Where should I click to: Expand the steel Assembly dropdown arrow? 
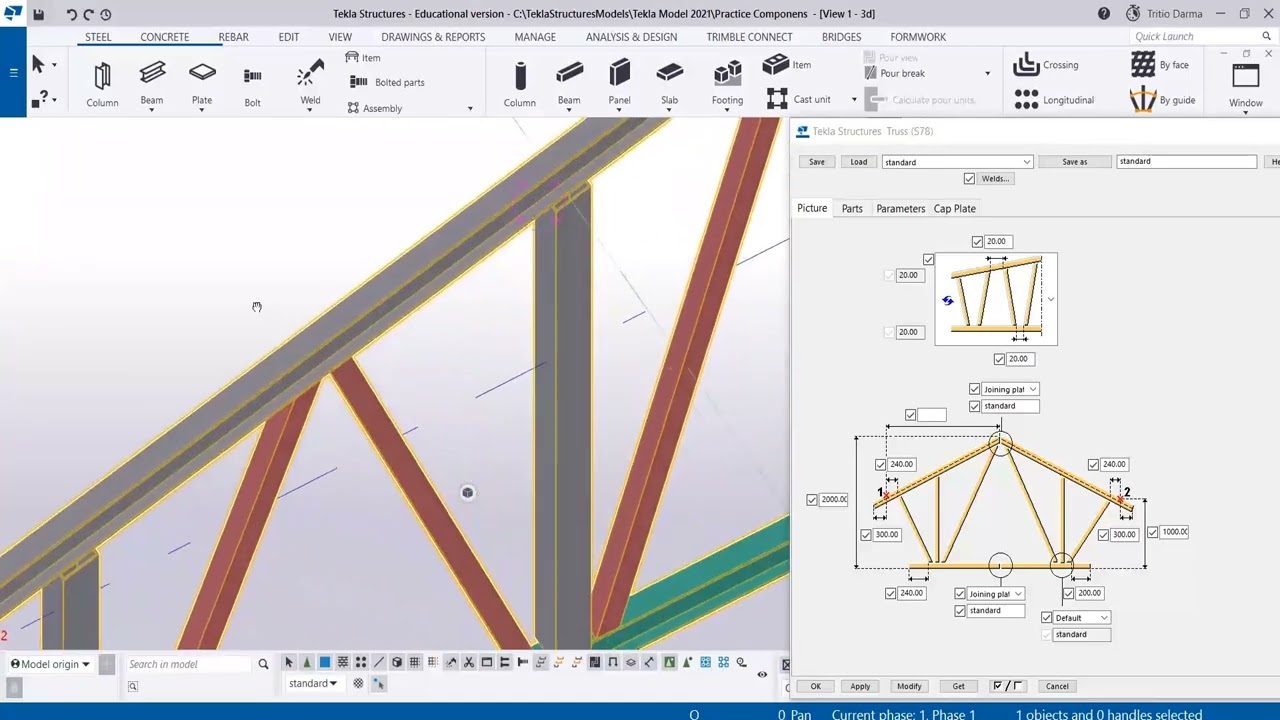tap(470, 109)
